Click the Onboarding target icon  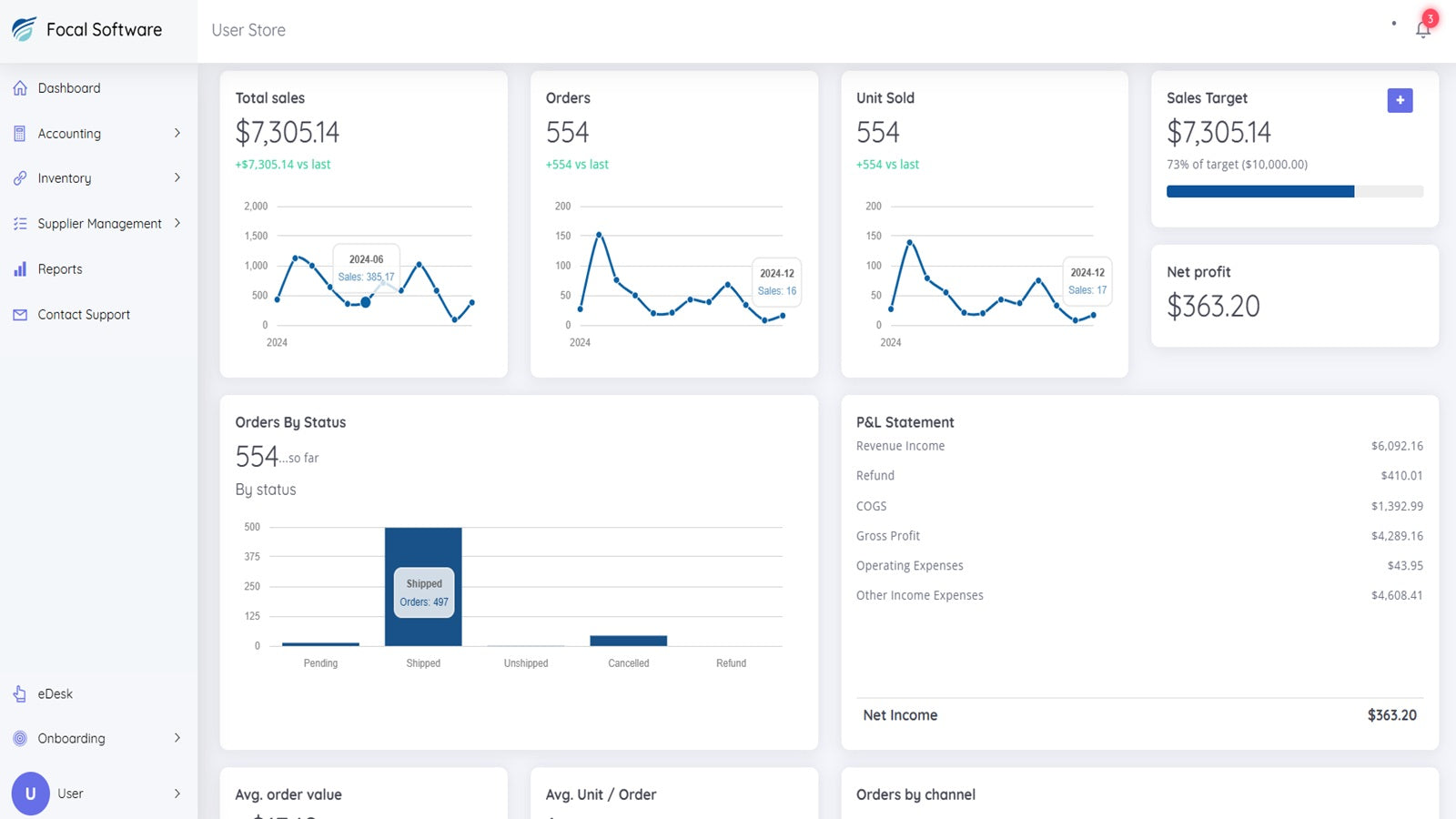[20, 739]
